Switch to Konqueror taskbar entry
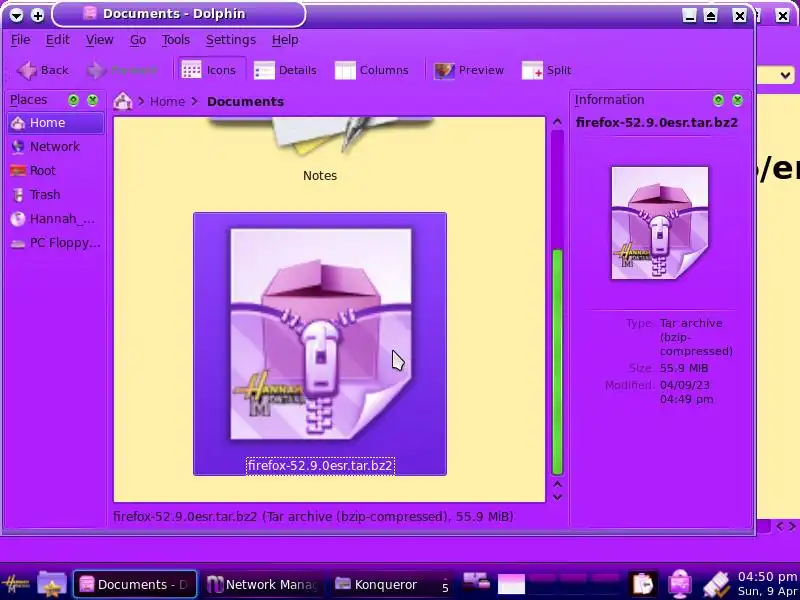Viewport: 800px width, 600px height. pyautogui.click(x=391, y=584)
